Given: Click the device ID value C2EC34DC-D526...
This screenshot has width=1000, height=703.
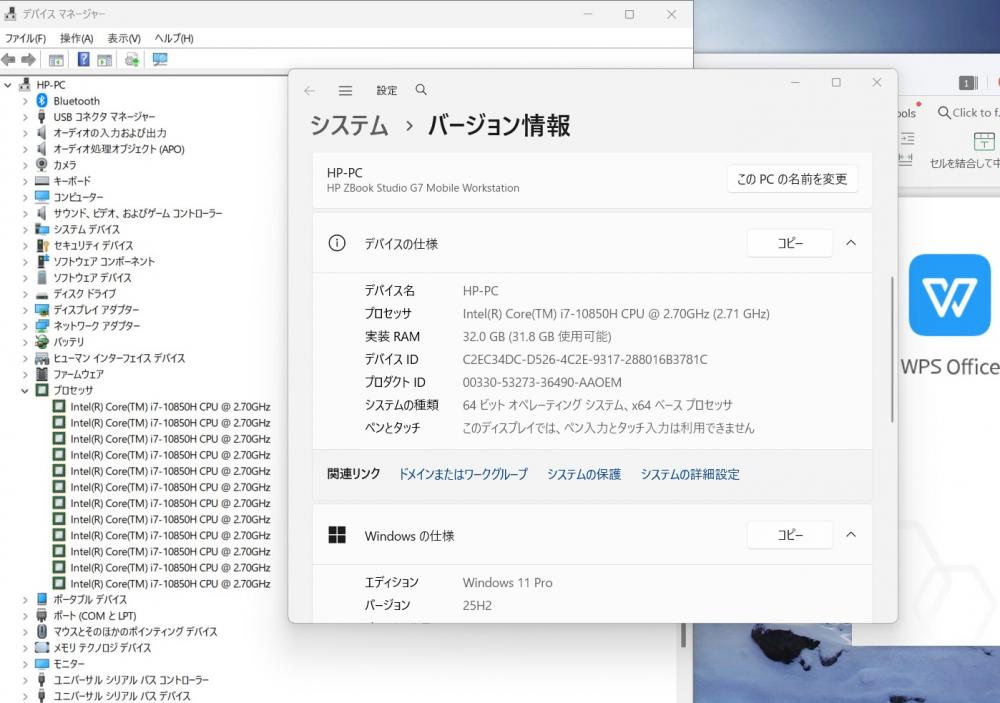Looking at the screenshot, I should [x=585, y=360].
